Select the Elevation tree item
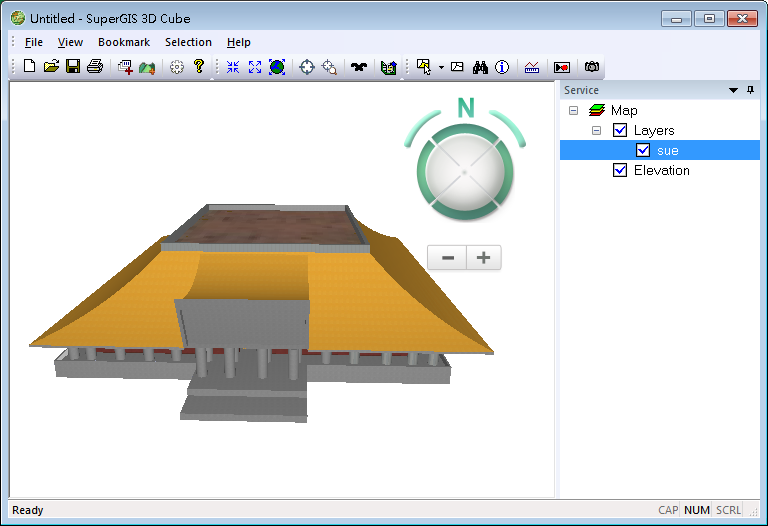Screen dimensions: 768x526 coord(662,170)
